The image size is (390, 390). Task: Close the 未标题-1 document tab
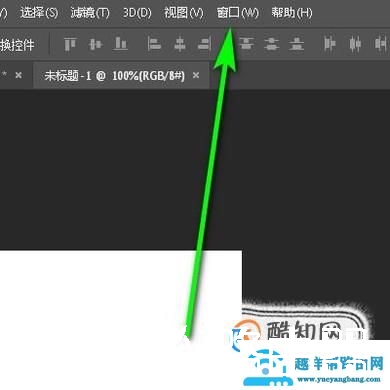click(x=196, y=76)
